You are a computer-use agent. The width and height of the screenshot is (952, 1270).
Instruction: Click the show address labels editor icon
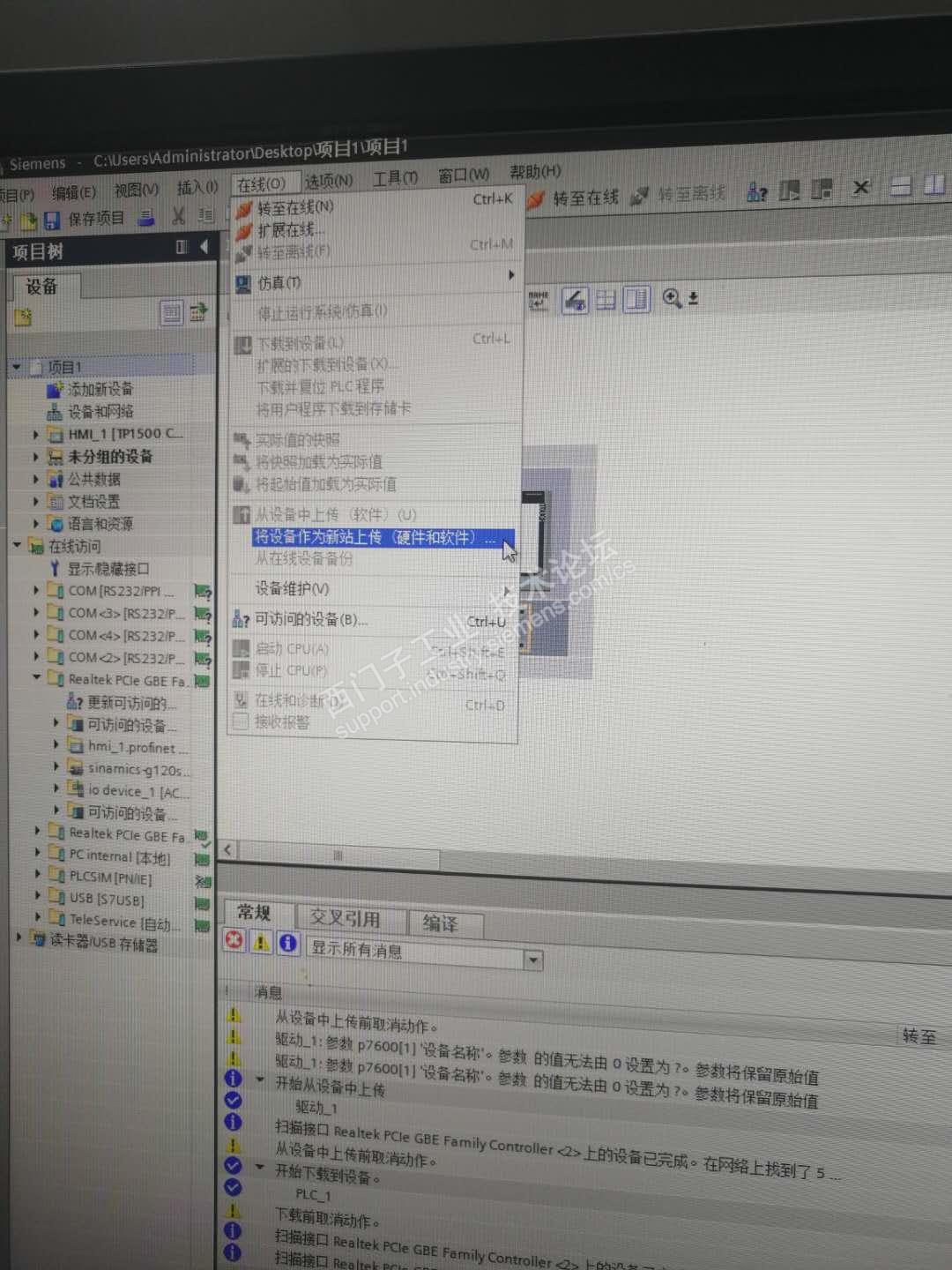[575, 300]
